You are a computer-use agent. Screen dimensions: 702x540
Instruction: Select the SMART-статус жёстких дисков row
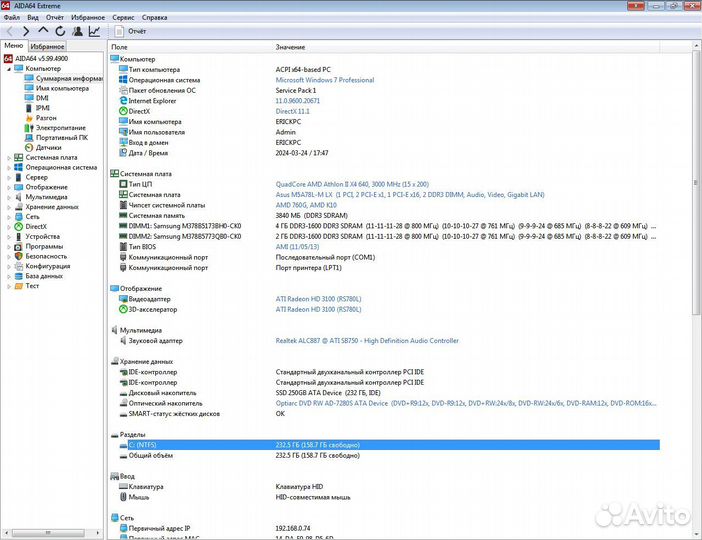tap(389, 414)
